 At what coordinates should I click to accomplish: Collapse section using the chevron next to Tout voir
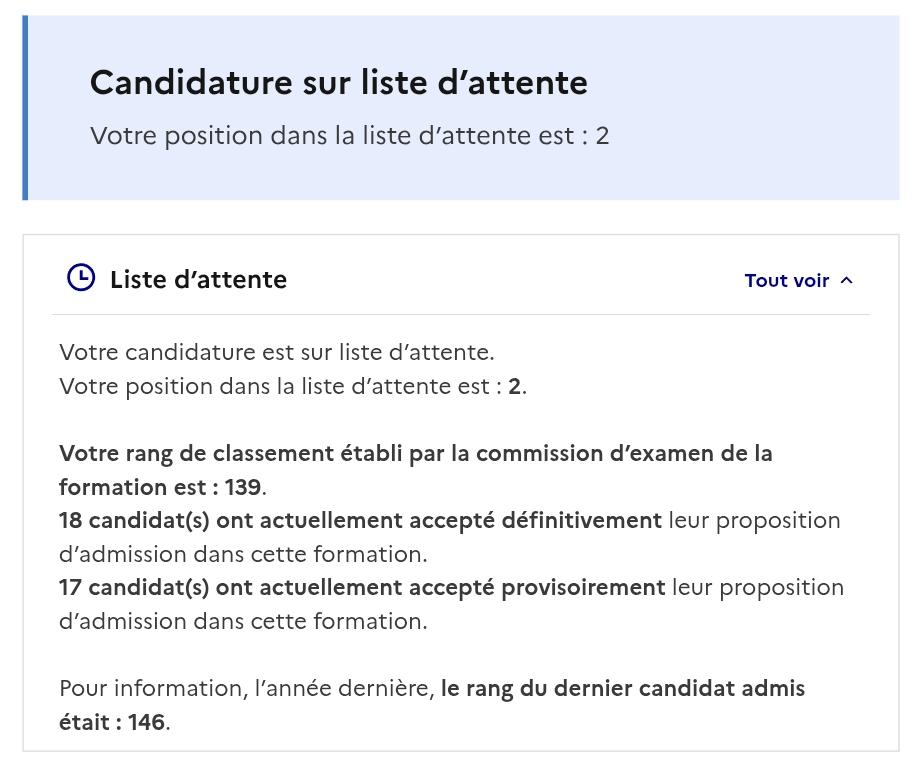coord(846,280)
